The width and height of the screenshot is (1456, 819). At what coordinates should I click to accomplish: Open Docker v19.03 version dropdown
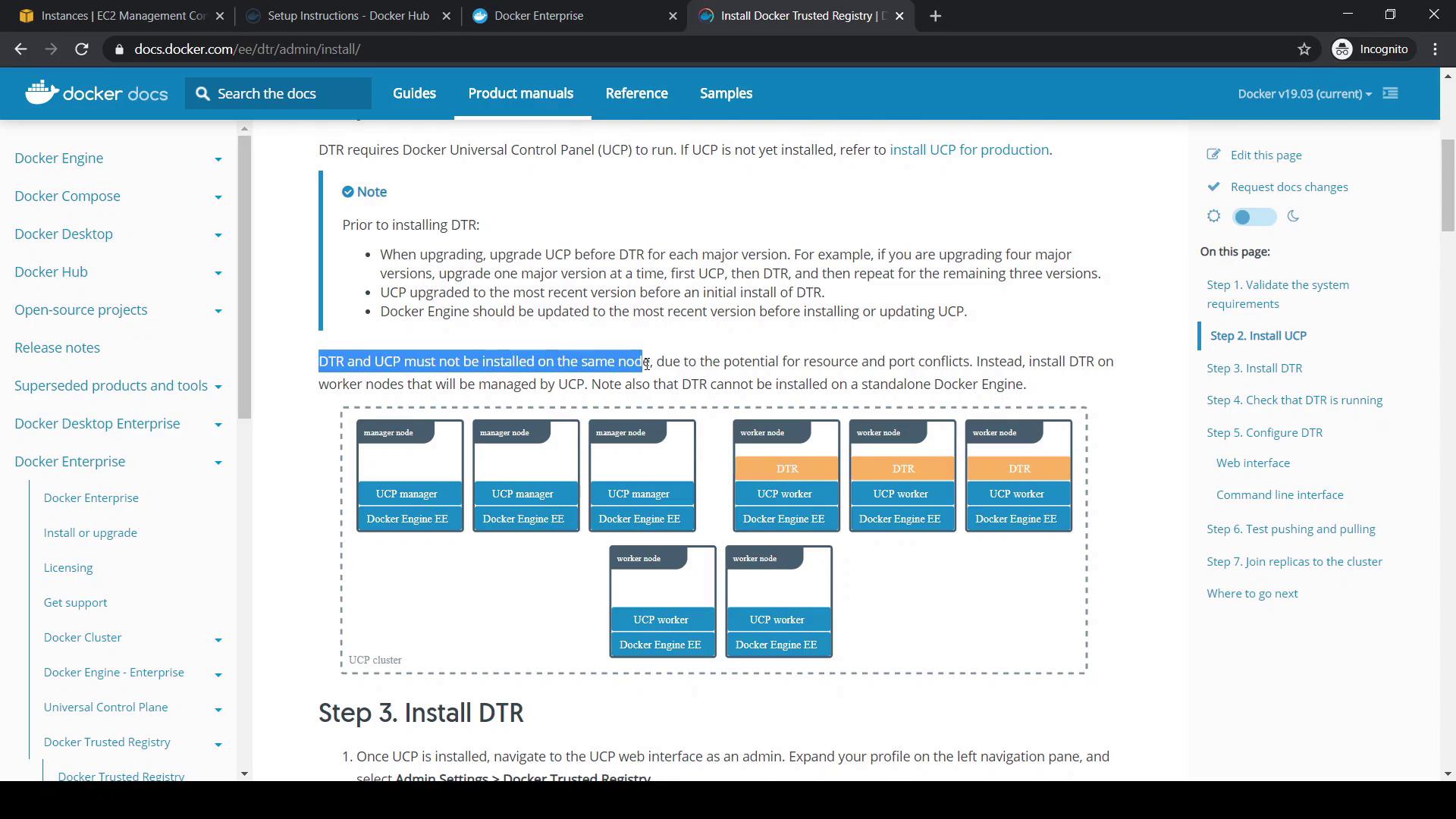[x=1304, y=93]
